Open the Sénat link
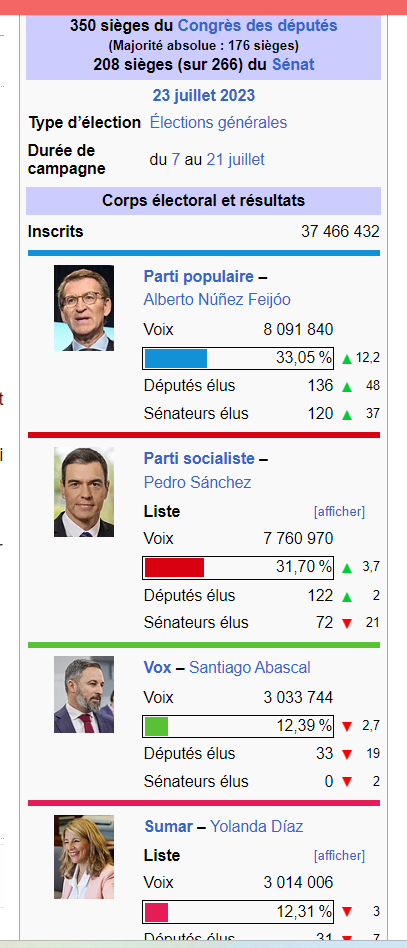Image resolution: width=407 pixels, height=948 pixels. [293, 64]
